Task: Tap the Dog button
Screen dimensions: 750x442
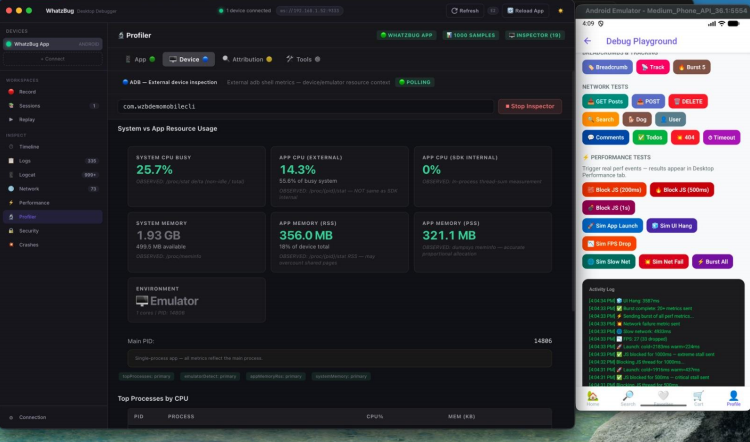Action: (637, 119)
